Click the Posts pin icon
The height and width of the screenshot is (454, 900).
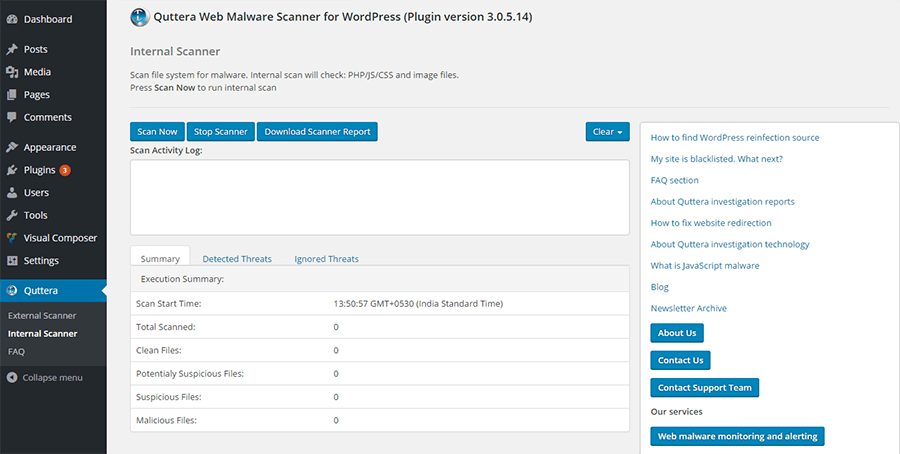(12, 49)
